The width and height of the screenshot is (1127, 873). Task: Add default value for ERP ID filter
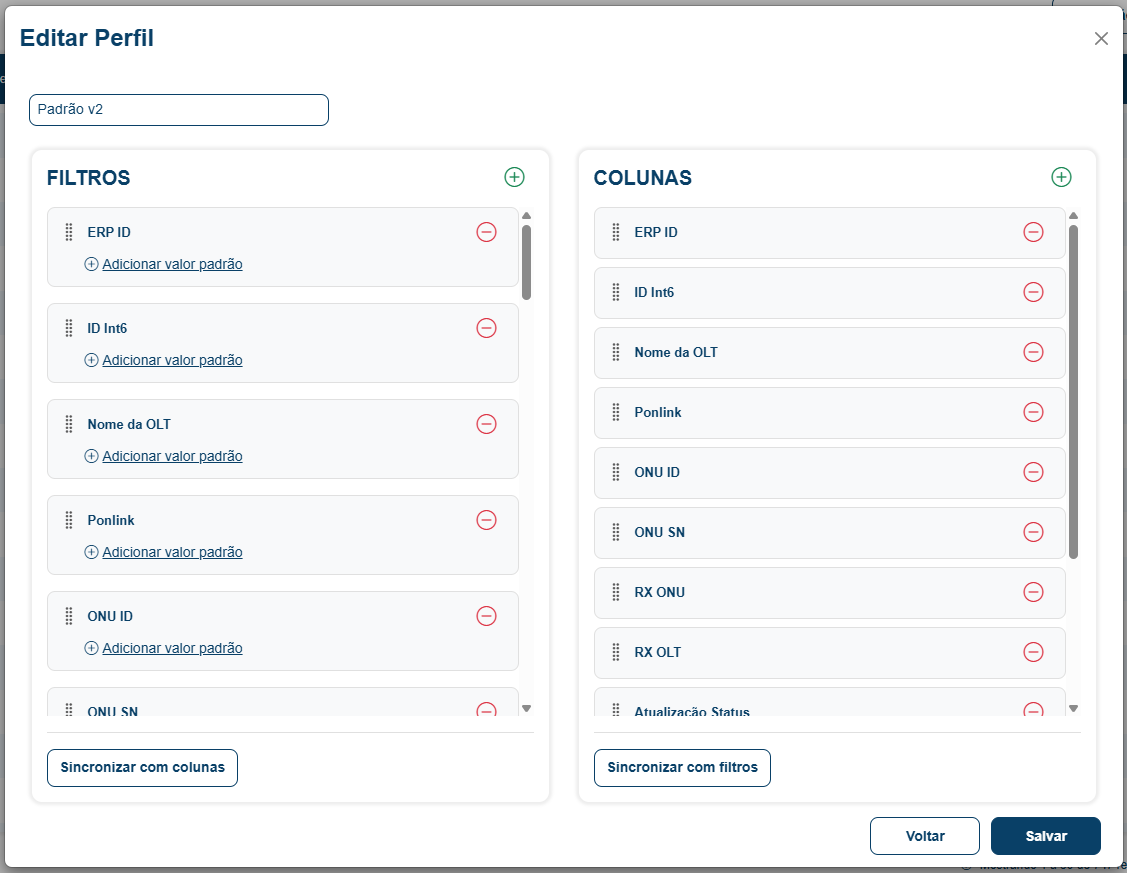(164, 264)
